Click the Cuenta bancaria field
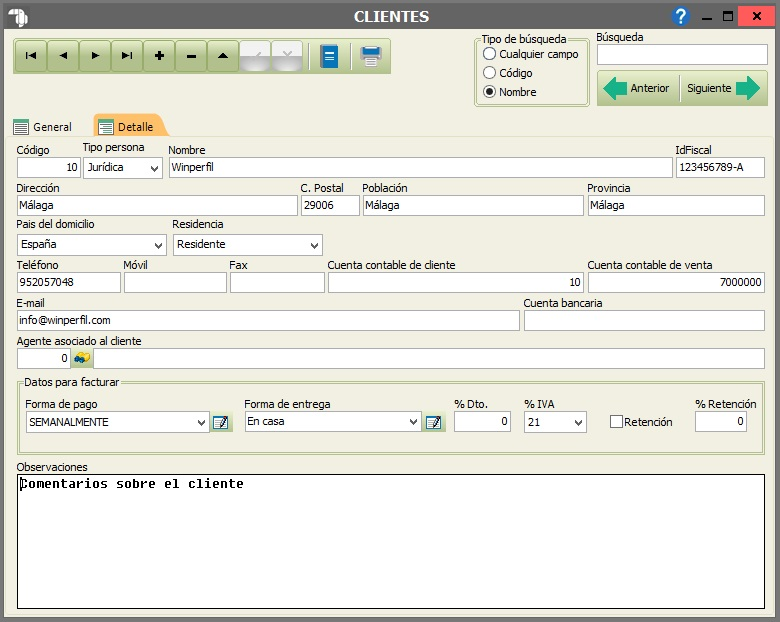 coord(644,320)
